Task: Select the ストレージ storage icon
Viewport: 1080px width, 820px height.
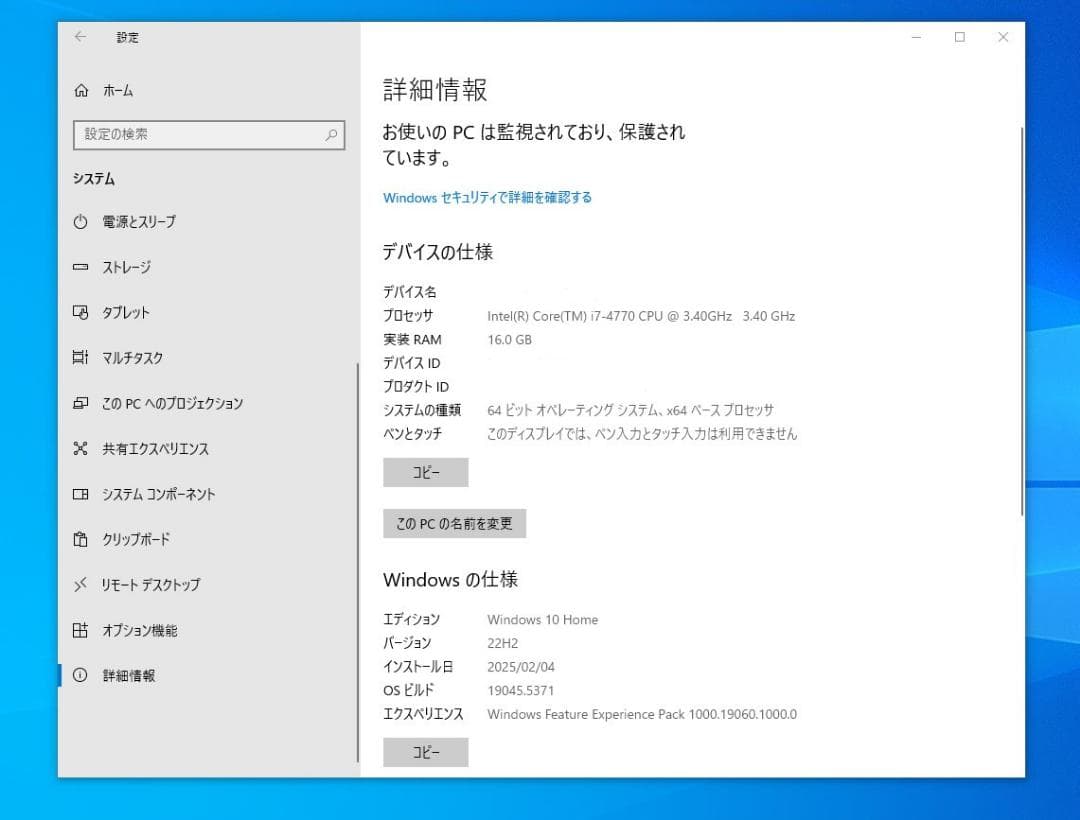Action: click(x=81, y=267)
